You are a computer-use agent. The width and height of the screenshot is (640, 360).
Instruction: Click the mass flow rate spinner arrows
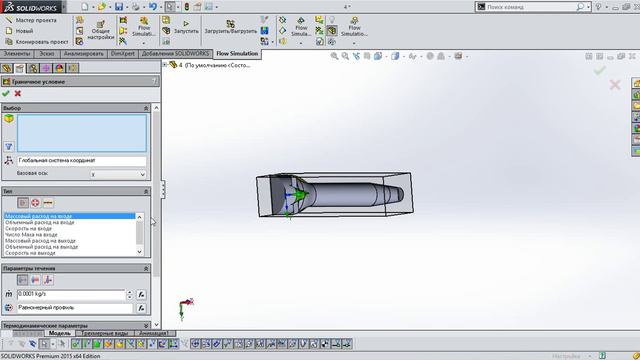tap(130, 294)
